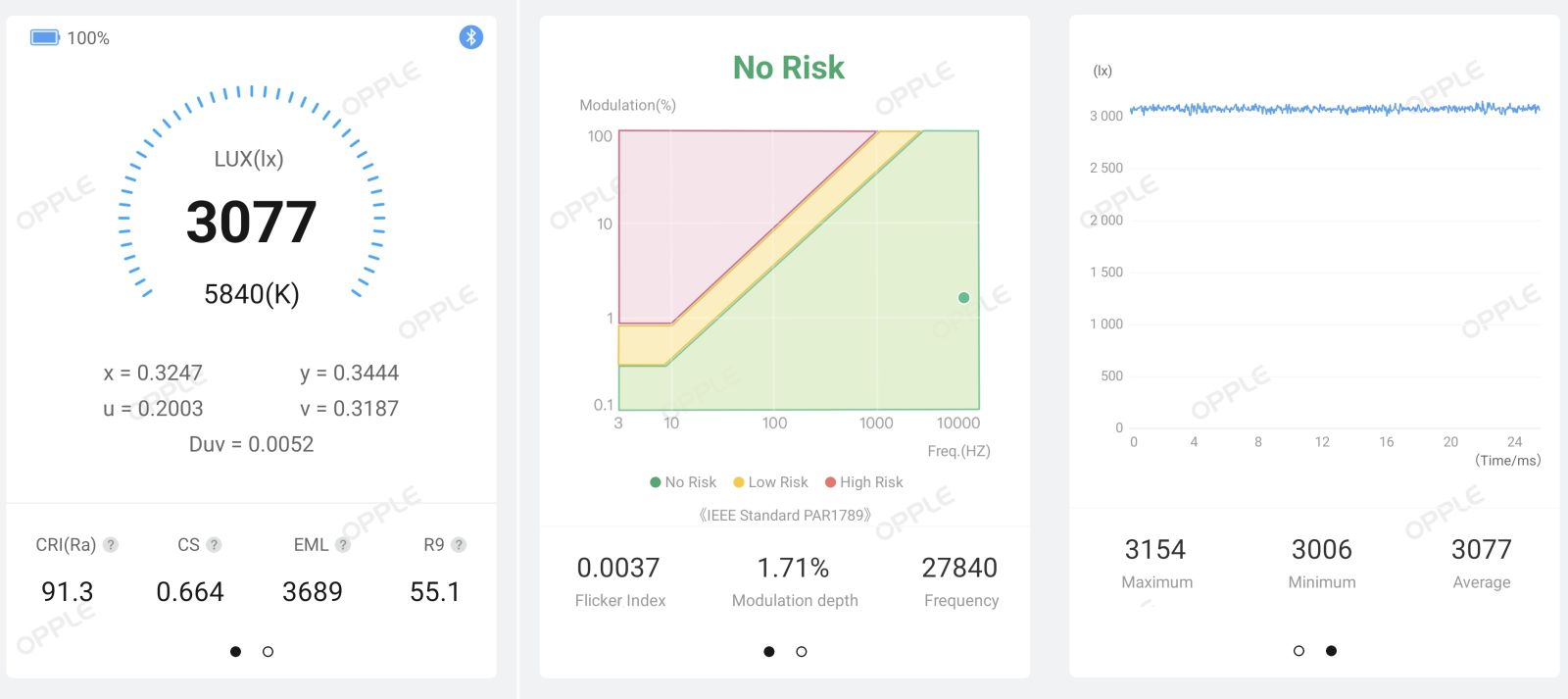Viewport: 1568px width, 699px height.
Task: Tap the Bluetooth connection icon
Action: click(471, 37)
